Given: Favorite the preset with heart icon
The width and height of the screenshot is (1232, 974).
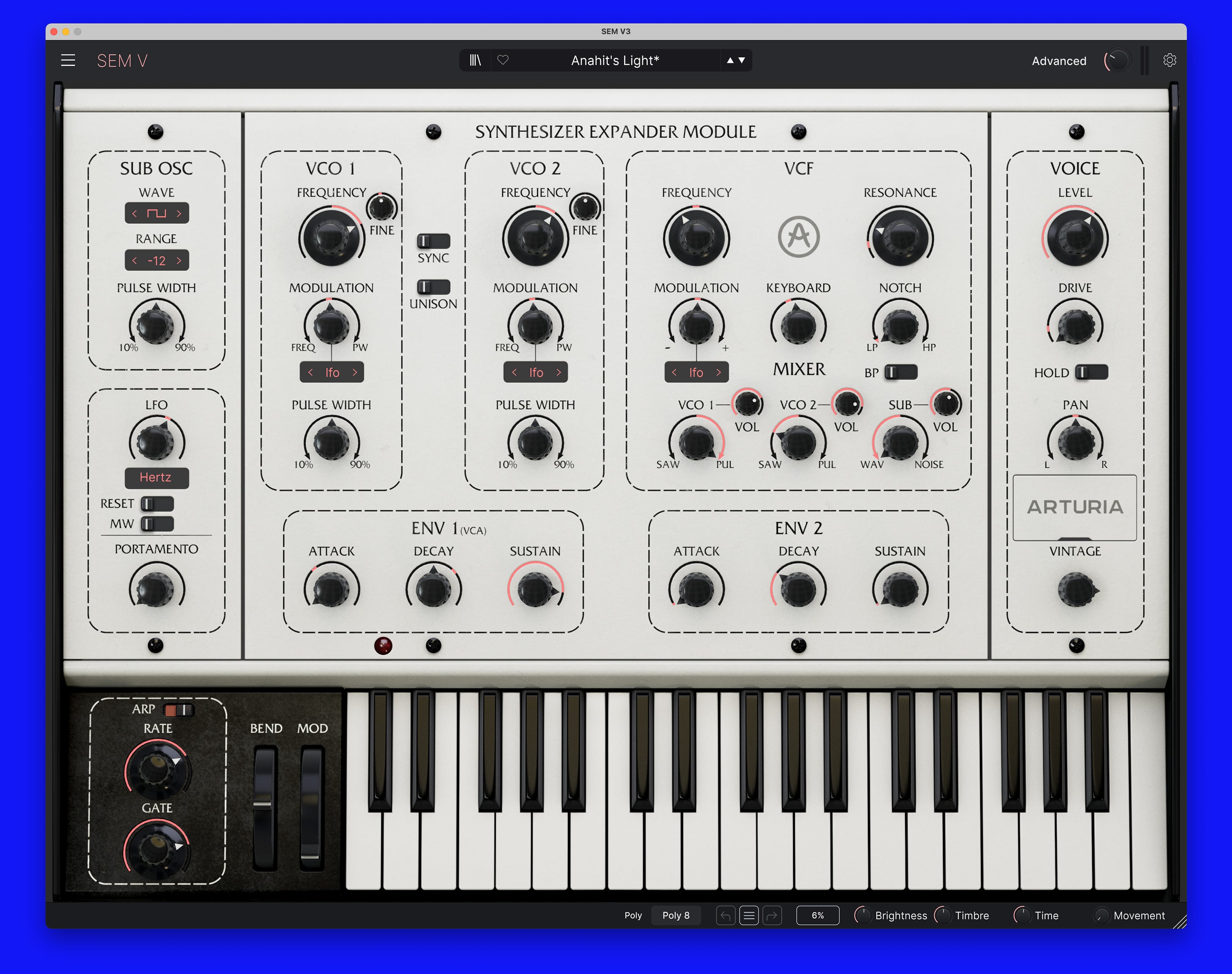Looking at the screenshot, I should tap(503, 60).
